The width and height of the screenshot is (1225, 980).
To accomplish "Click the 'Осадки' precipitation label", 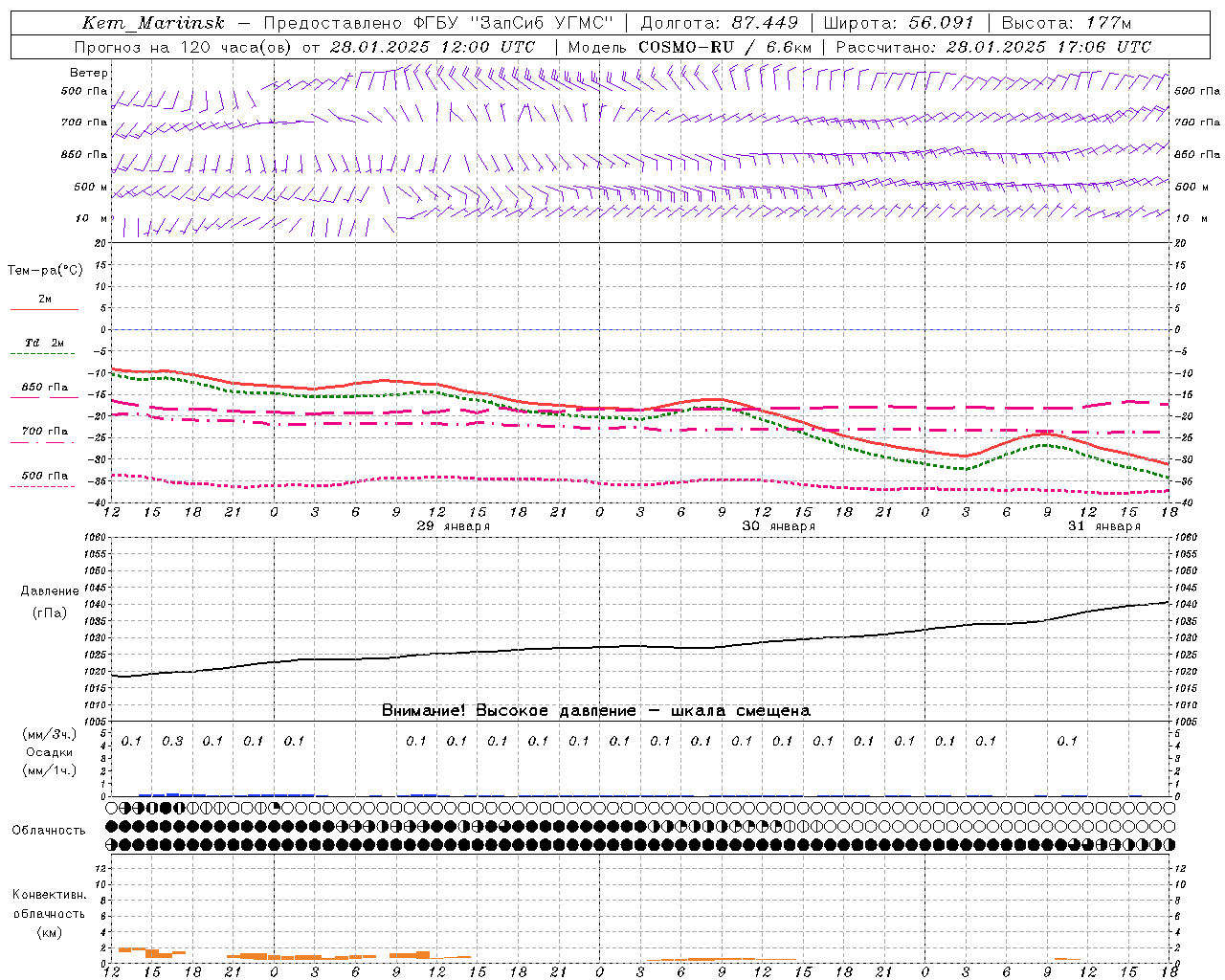I will tap(50, 752).
